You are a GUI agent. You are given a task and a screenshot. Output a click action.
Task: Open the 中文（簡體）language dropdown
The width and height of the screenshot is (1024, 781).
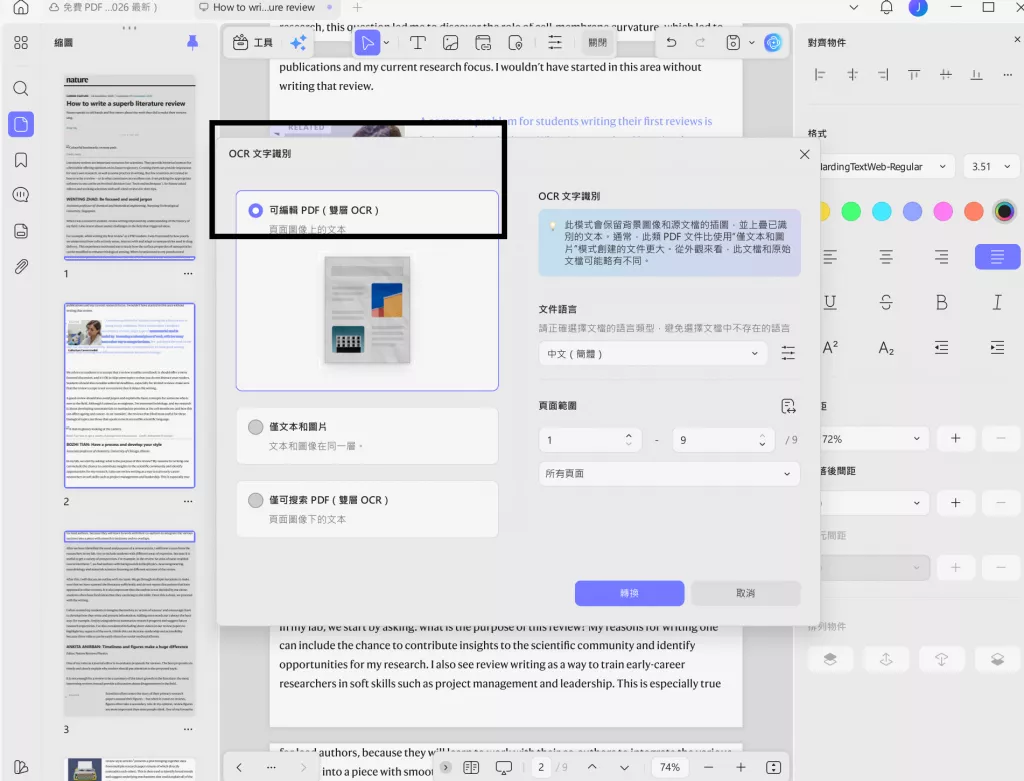(x=652, y=351)
